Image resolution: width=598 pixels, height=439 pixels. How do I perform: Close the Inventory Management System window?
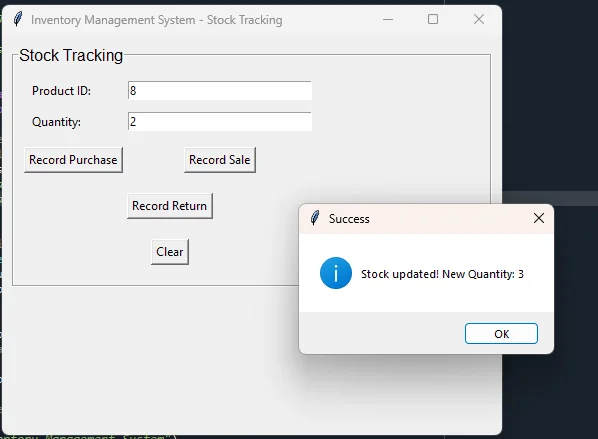point(479,19)
